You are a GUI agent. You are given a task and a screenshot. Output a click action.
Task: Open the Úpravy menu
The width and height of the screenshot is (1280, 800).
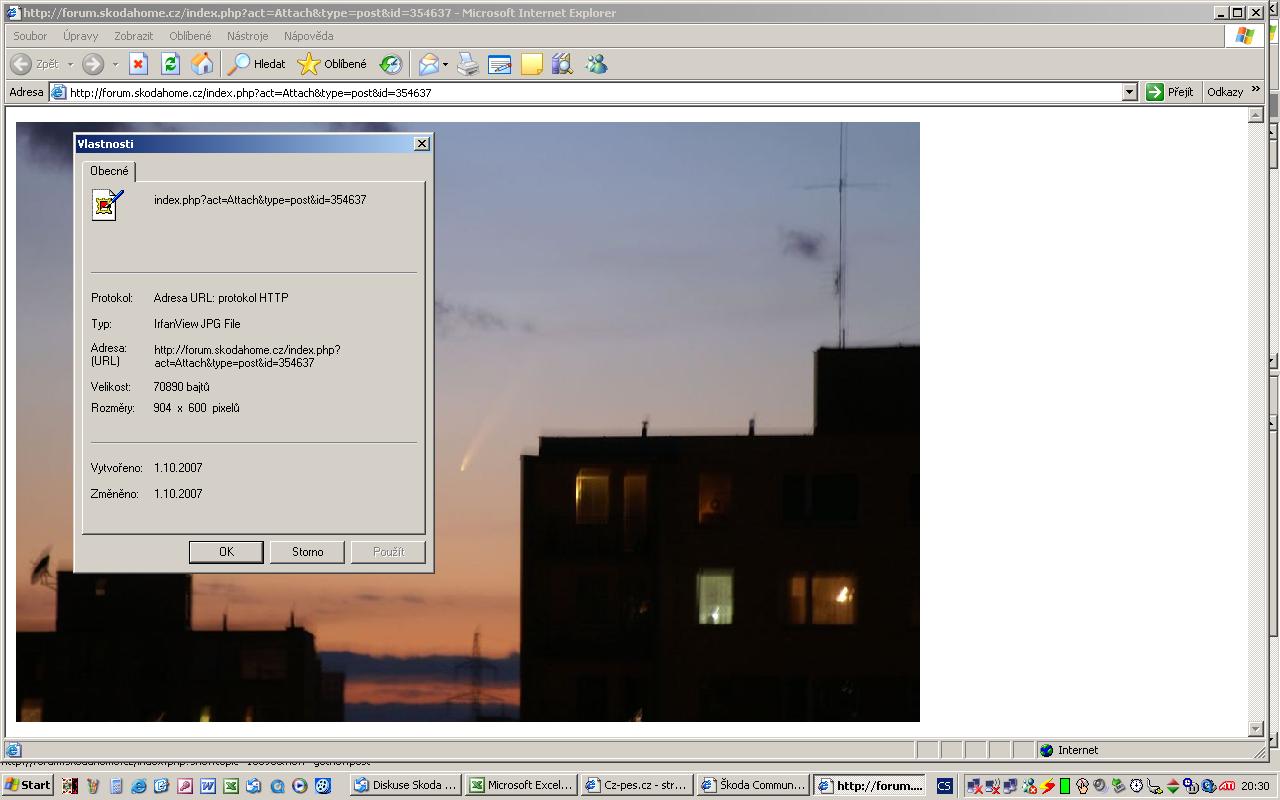pos(80,36)
